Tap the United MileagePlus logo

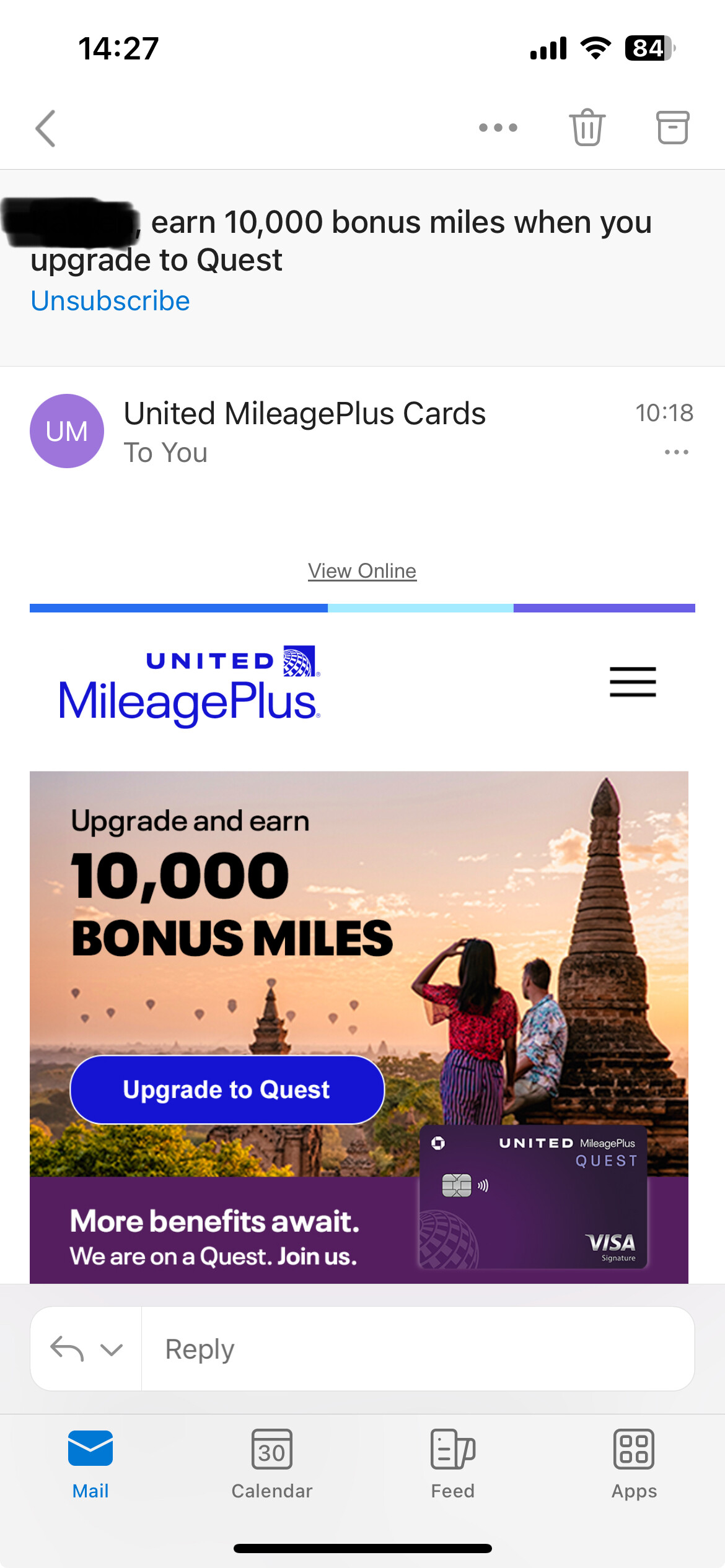click(x=190, y=685)
